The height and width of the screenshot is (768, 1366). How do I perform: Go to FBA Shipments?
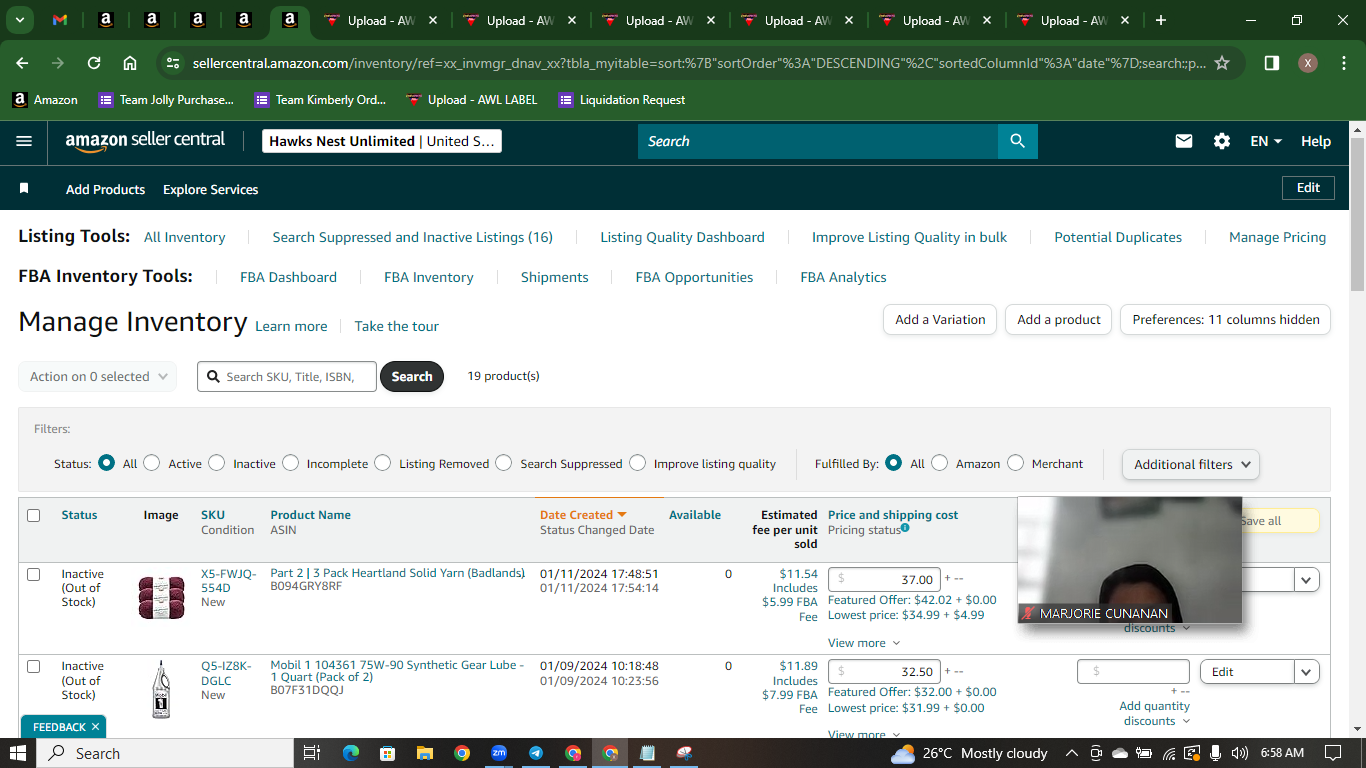tap(554, 277)
